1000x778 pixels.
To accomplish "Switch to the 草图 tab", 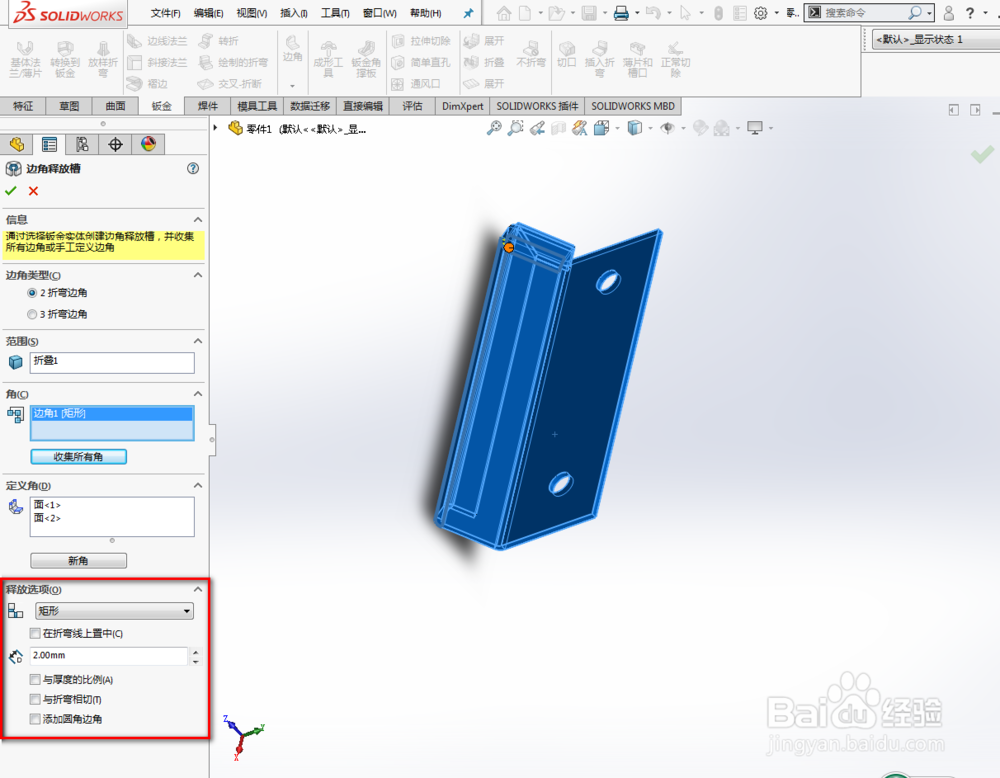I will [x=69, y=106].
